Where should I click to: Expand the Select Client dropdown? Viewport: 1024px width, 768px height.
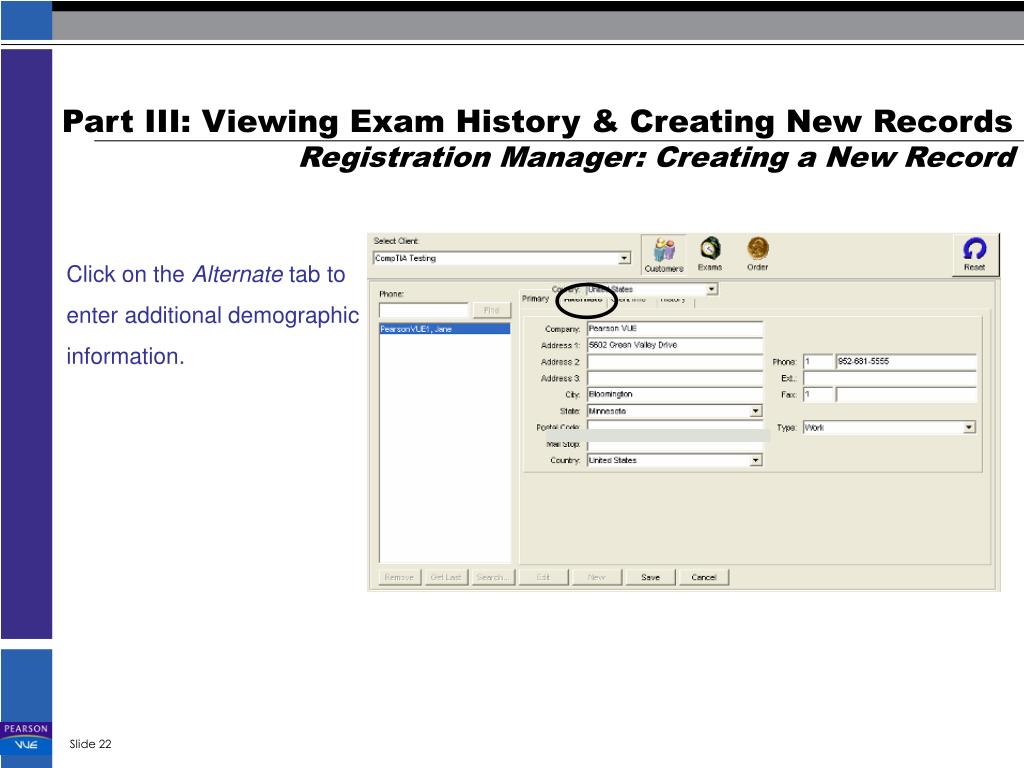tap(624, 258)
